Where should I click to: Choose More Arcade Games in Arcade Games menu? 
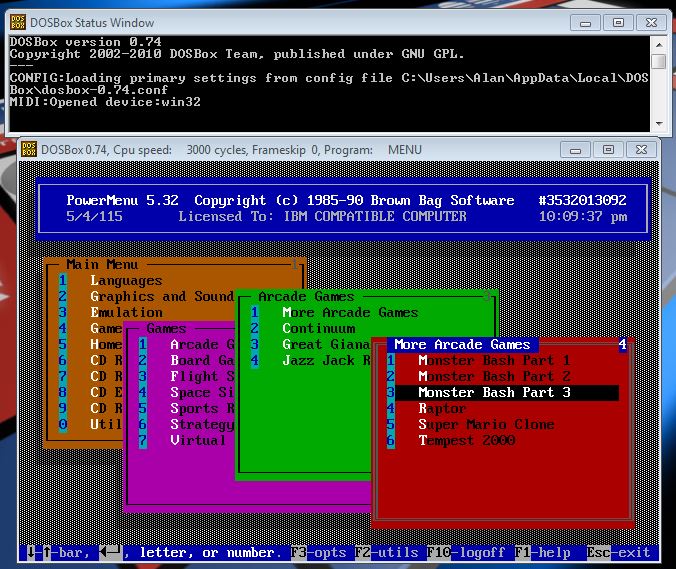350,313
